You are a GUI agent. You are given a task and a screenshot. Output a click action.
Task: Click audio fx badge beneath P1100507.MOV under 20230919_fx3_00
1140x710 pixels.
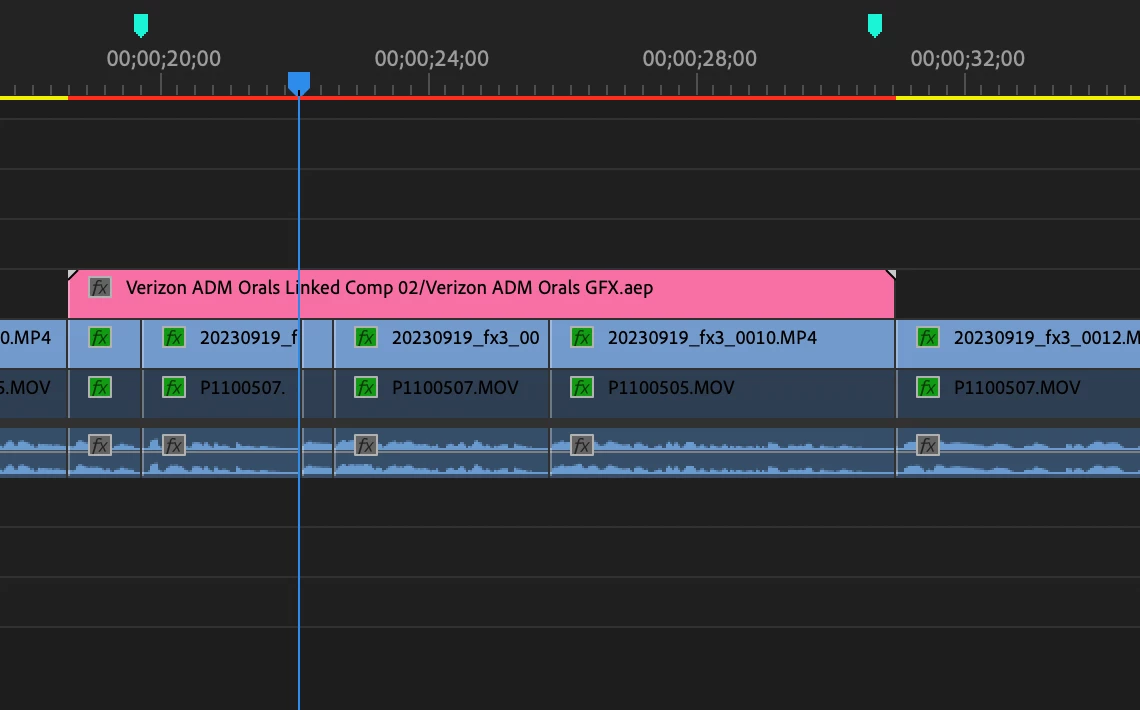click(x=366, y=445)
